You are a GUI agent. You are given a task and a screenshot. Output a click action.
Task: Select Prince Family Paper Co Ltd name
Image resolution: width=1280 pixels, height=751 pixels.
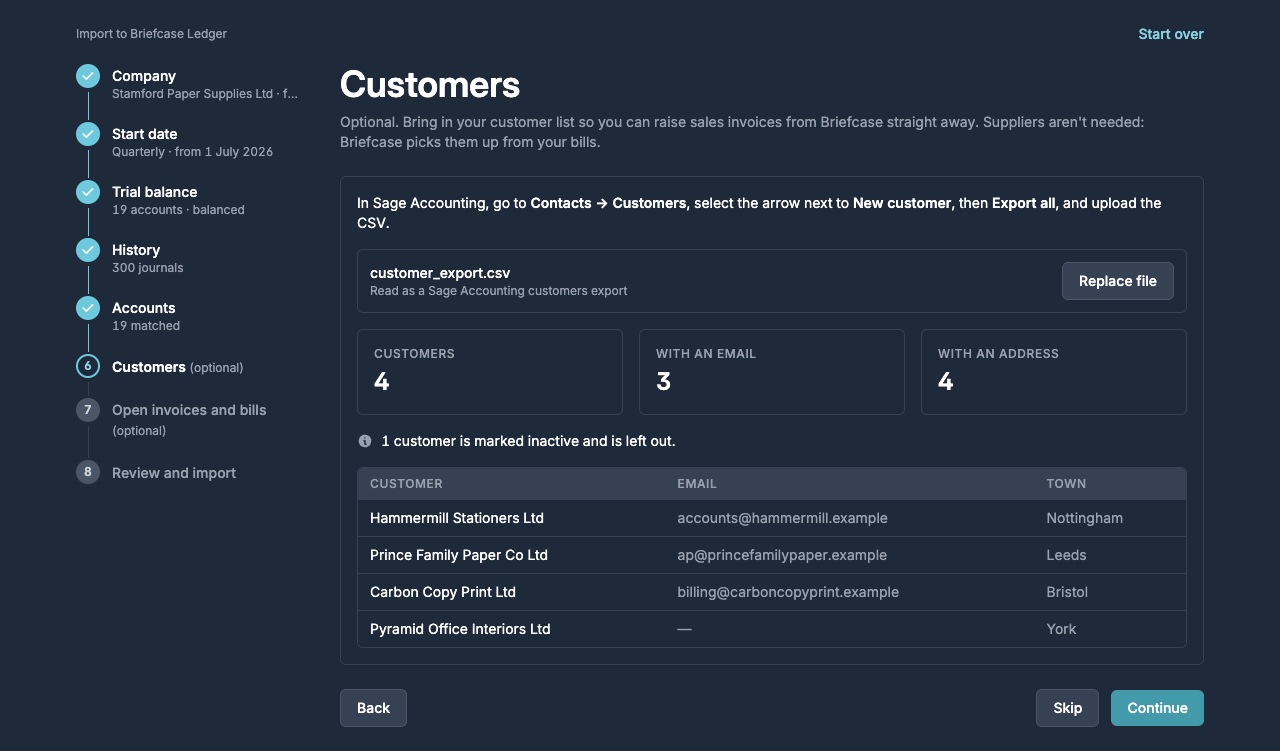459,555
